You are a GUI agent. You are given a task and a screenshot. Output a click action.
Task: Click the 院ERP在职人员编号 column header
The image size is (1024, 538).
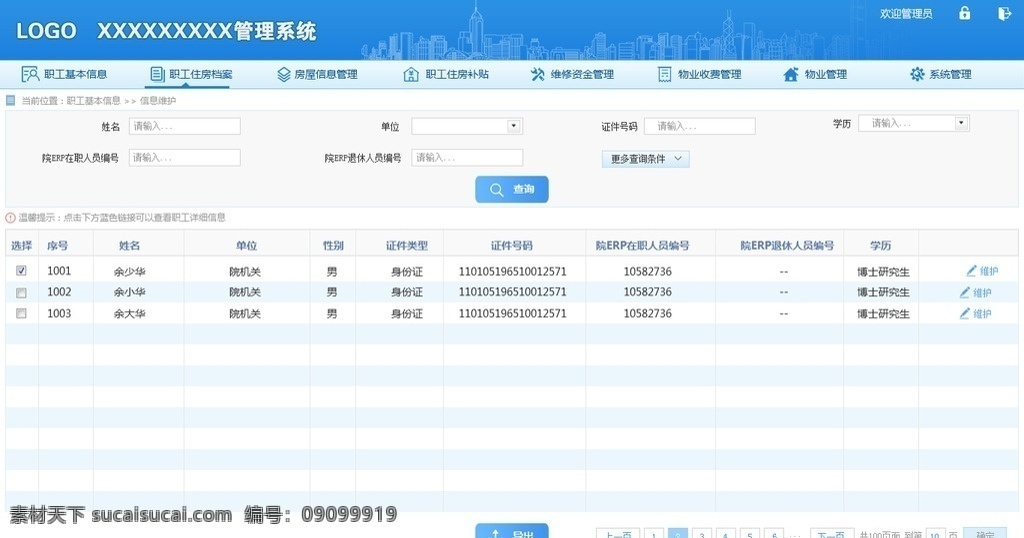[642, 245]
